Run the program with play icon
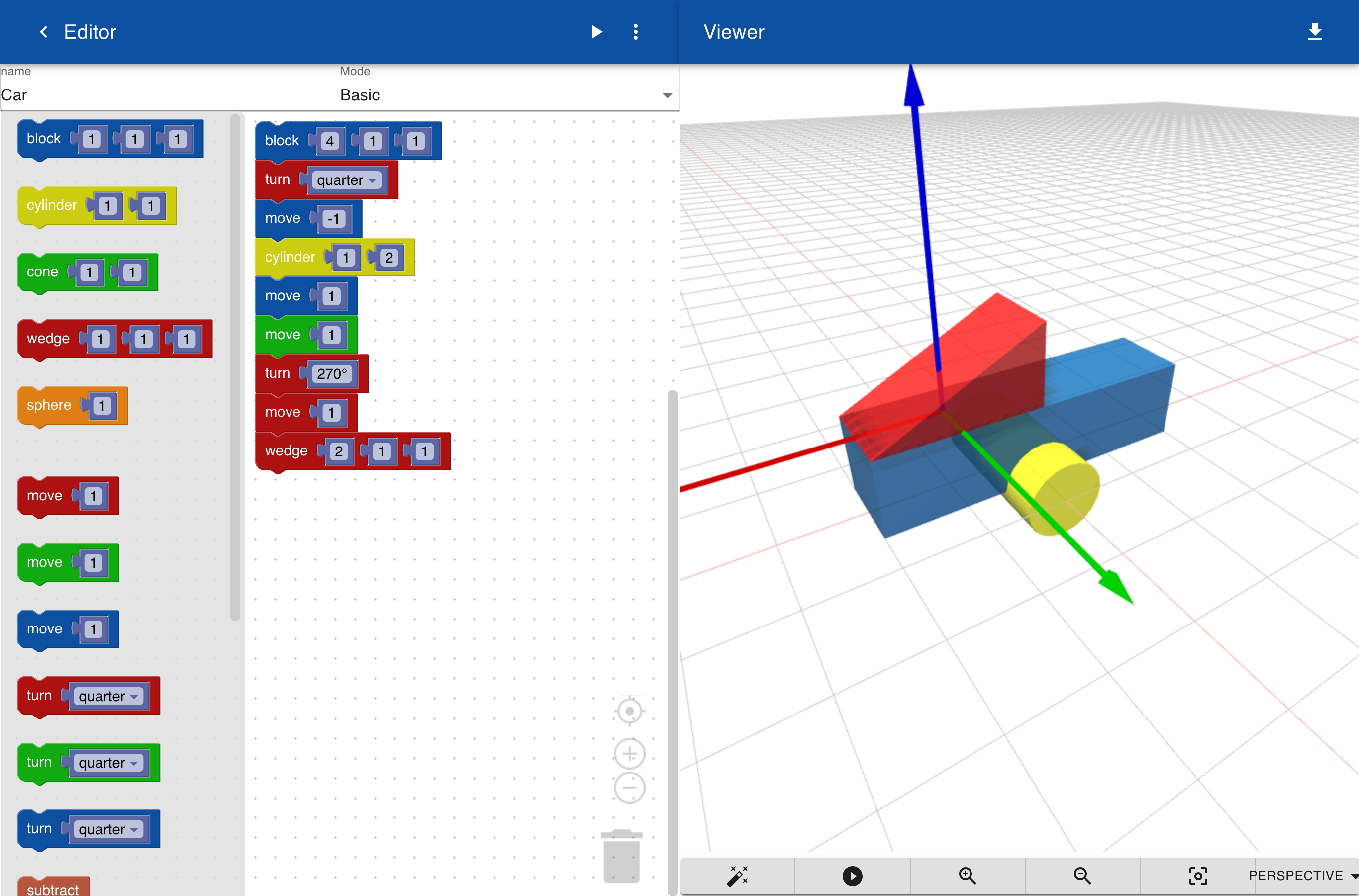This screenshot has width=1359, height=896. (x=596, y=32)
